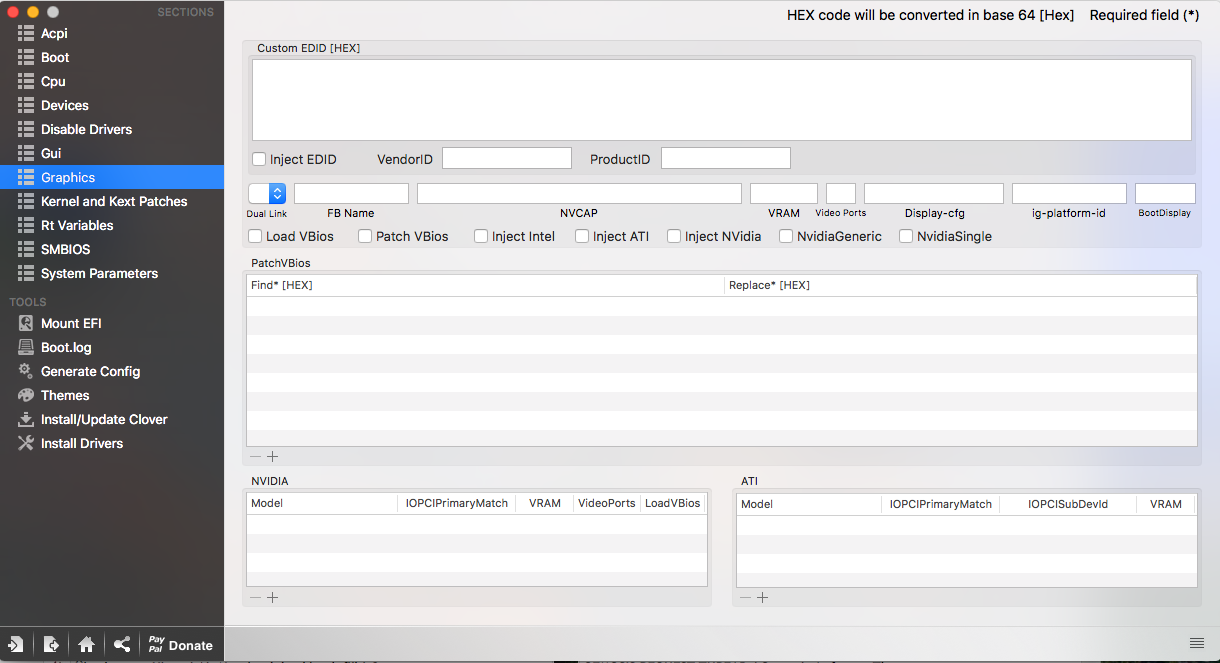Click the import configuration icon in bottom bar
The width and height of the screenshot is (1220, 663).
(16, 645)
